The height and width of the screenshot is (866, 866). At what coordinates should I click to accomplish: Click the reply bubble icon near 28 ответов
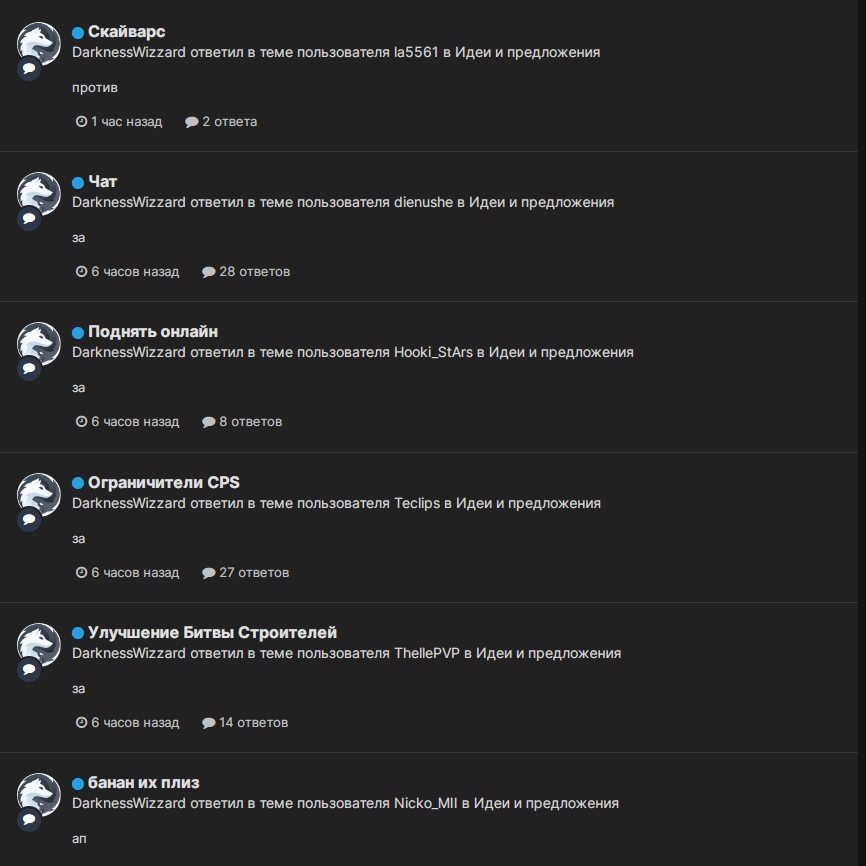(x=208, y=272)
